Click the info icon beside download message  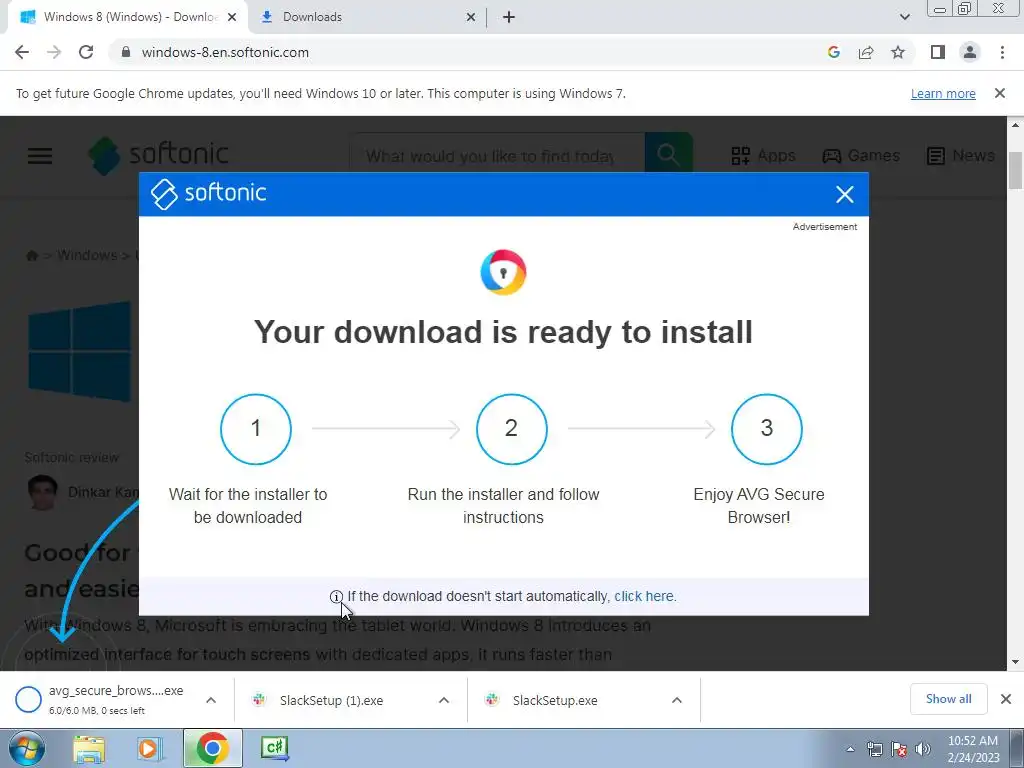(x=336, y=596)
